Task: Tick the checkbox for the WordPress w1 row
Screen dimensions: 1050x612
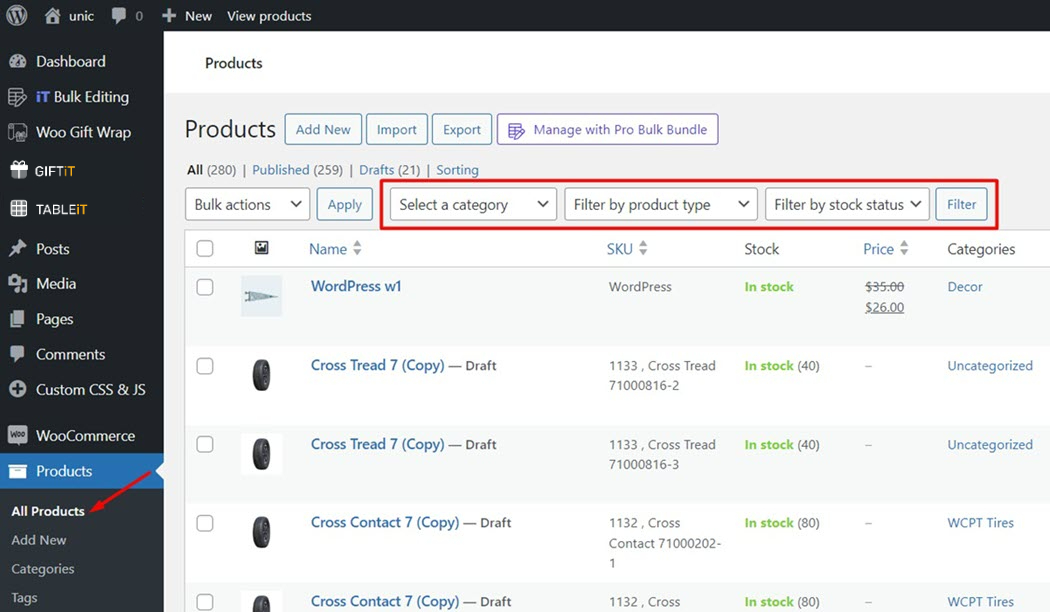Action: tap(205, 287)
